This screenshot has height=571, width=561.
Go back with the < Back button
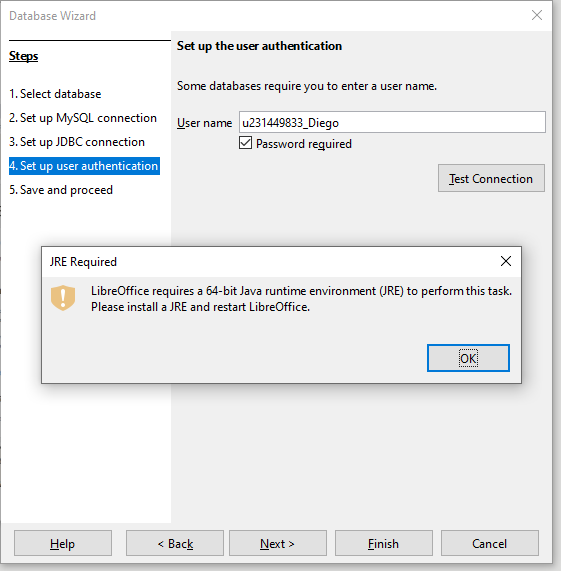pos(175,543)
